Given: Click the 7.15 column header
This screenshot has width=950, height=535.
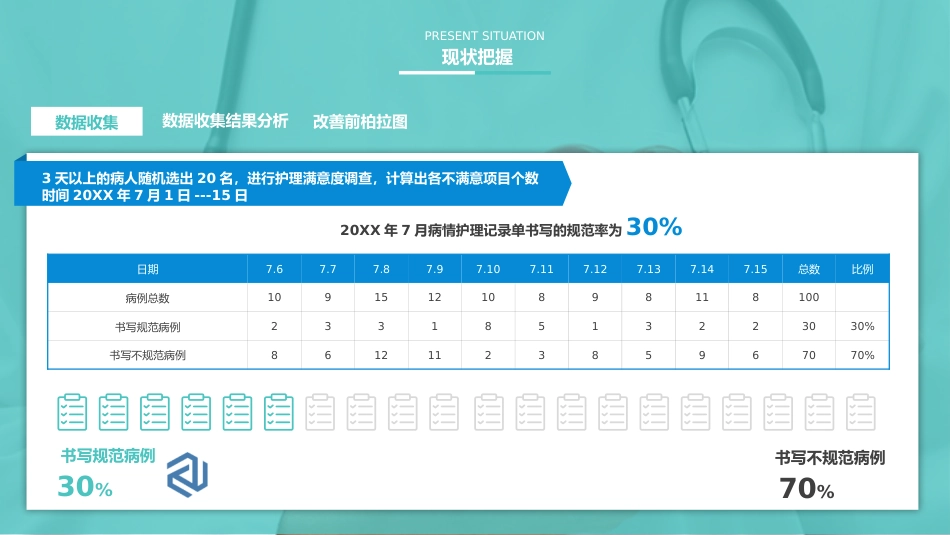Looking at the screenshot, I should pyautogui.click(x=756, y=269).
